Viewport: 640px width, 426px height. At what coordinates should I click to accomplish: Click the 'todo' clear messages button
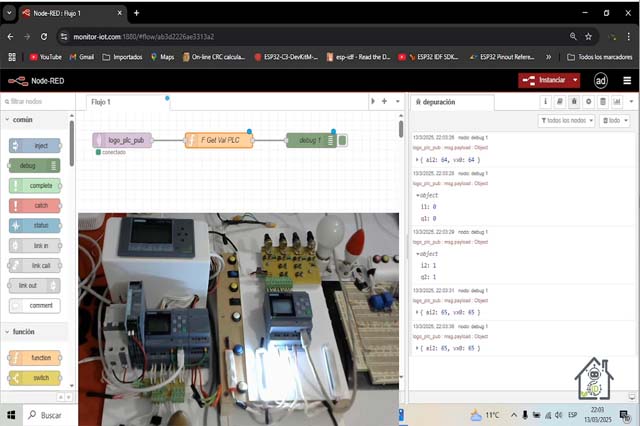[614, 121]
